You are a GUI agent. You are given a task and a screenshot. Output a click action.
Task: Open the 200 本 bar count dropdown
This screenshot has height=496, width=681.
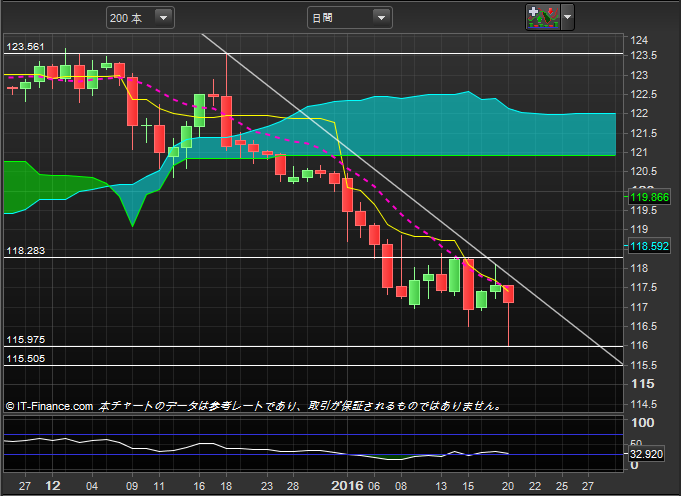click(140, 18)
